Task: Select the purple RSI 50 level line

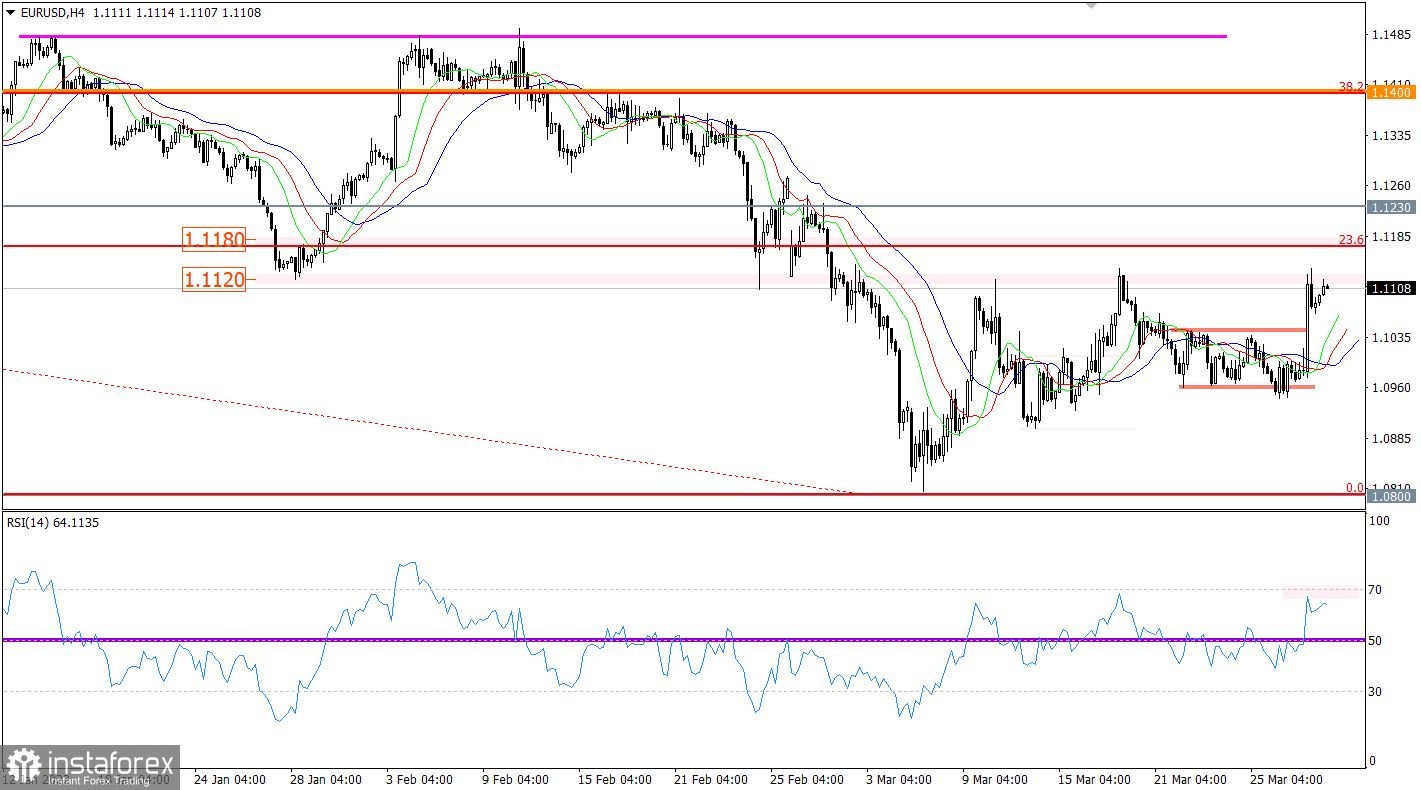Action: coord(684,639)
